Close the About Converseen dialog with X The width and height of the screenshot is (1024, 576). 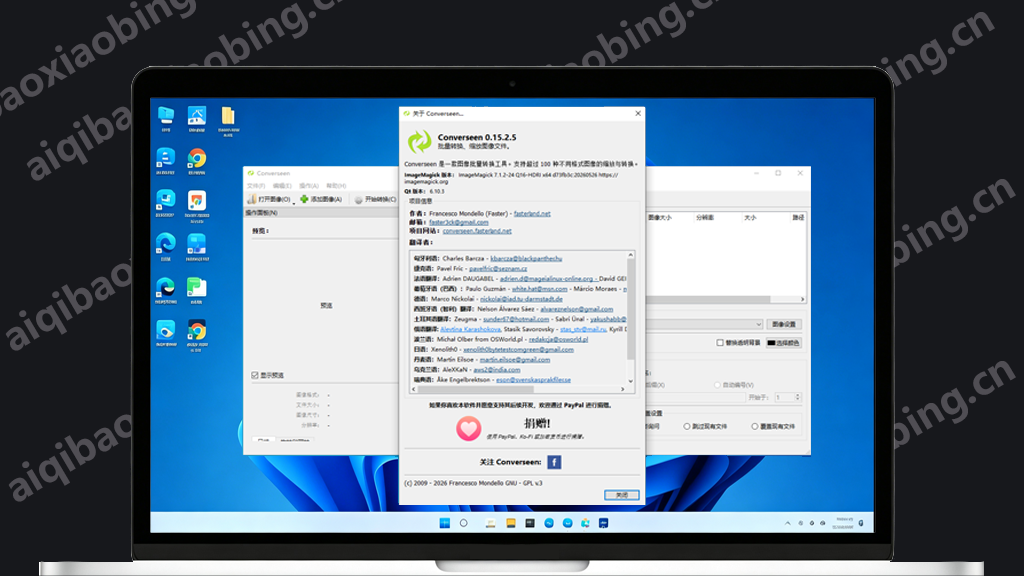638,113
